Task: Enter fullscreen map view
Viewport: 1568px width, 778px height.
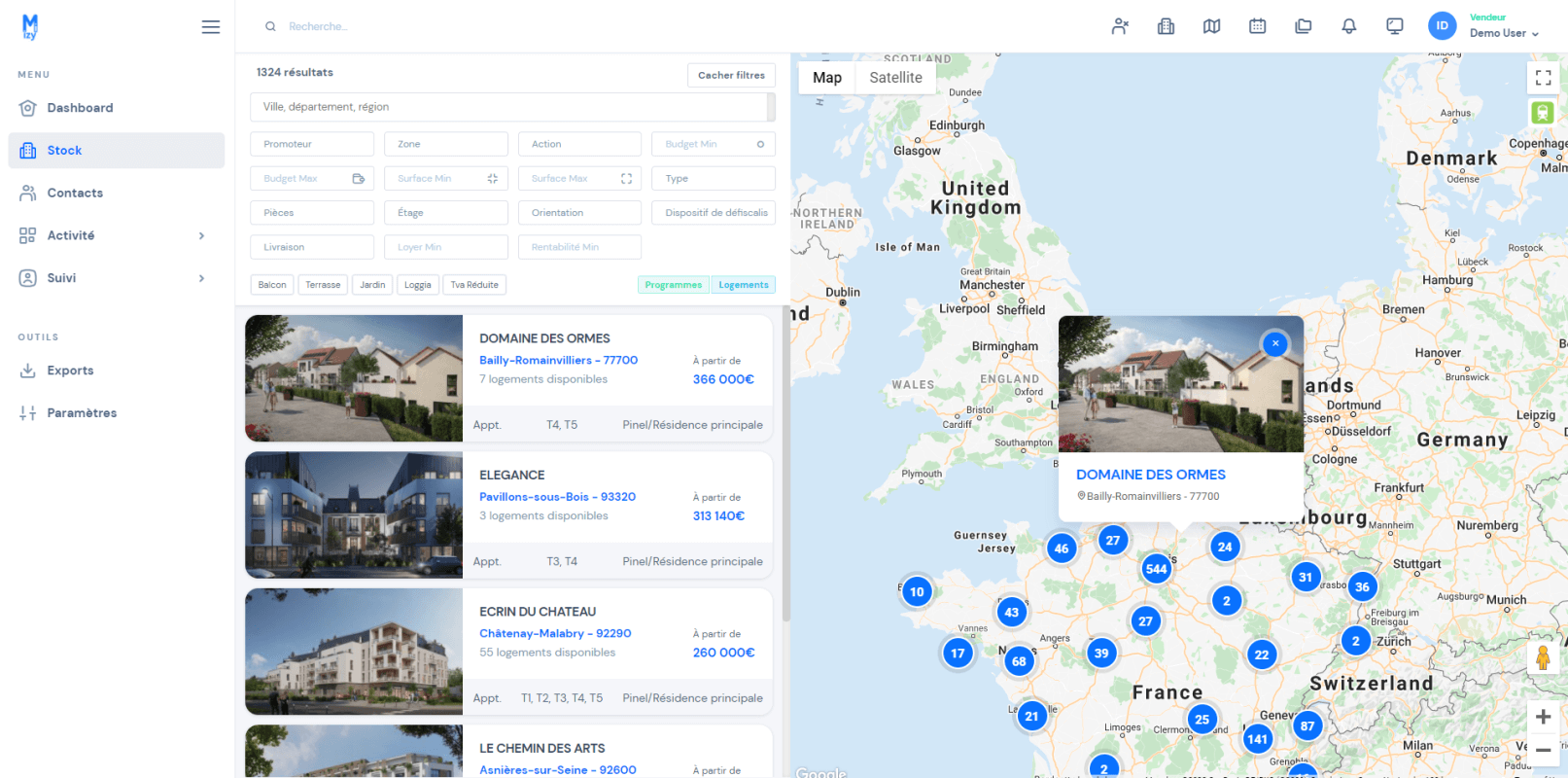Action: pos(1543,78)
